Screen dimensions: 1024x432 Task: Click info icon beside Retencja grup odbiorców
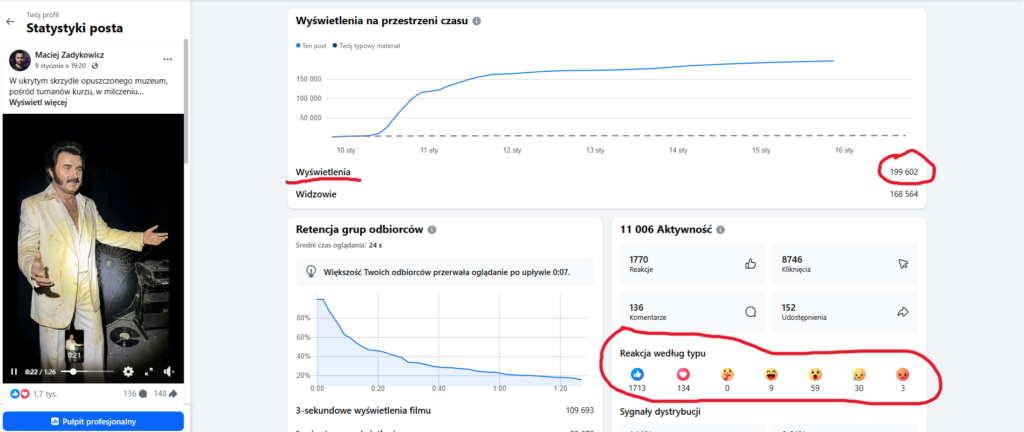coord(432,229)
